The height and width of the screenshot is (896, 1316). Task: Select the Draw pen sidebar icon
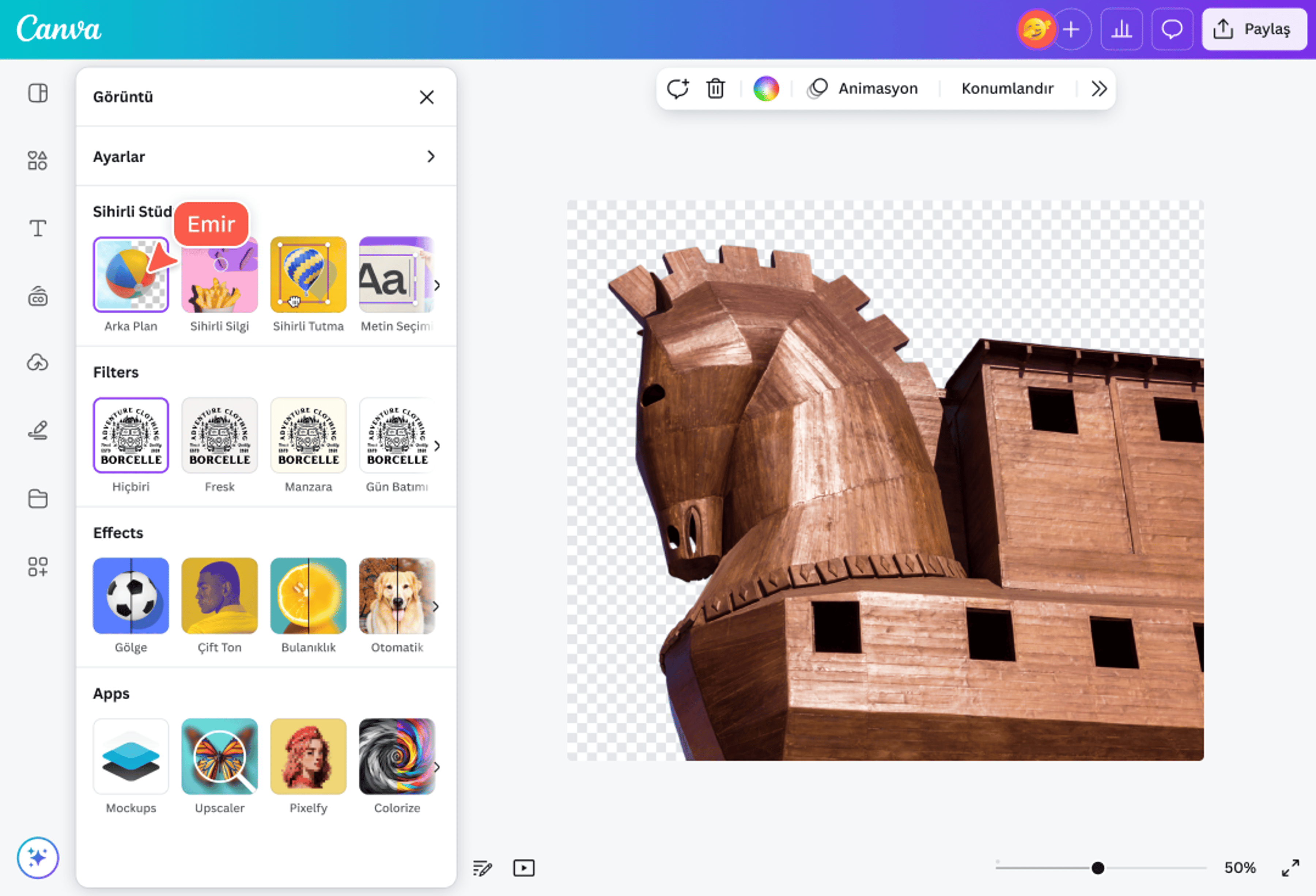click(38, 430)
